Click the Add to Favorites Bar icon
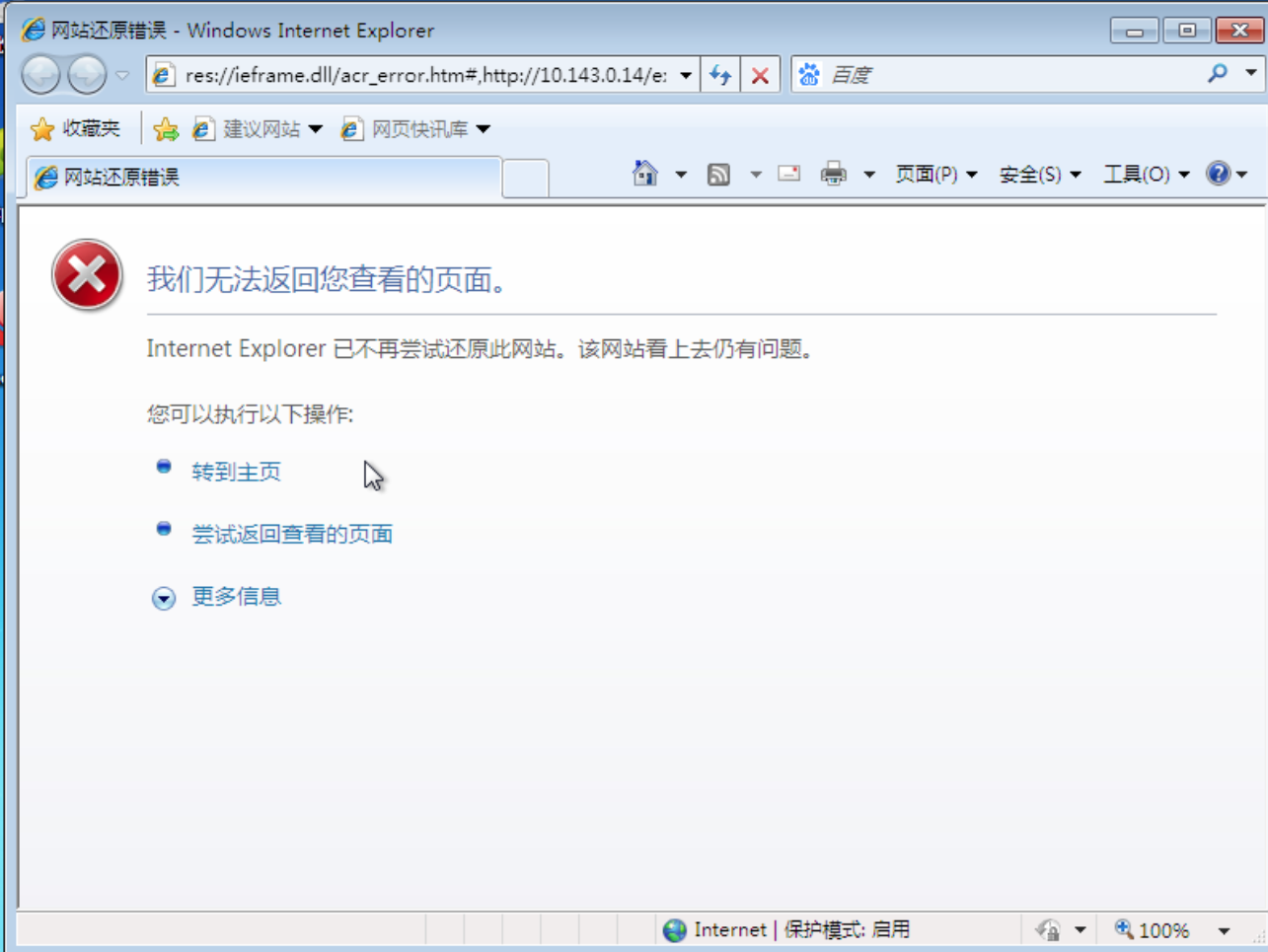1268x952 pixels. point(166,129)
